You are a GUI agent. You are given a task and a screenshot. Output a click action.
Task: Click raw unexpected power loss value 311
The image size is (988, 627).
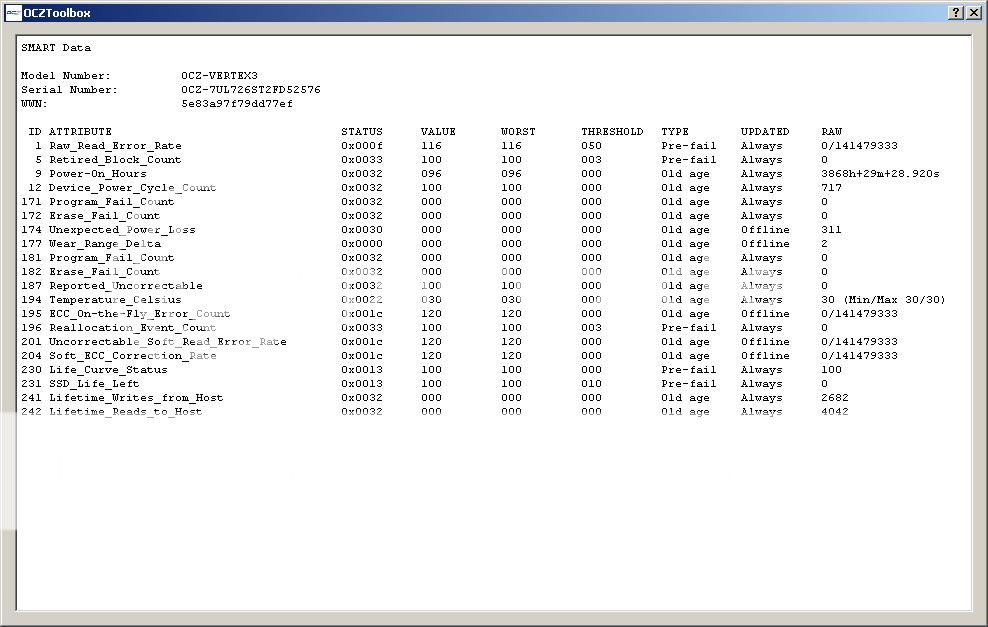coord(832,229)
